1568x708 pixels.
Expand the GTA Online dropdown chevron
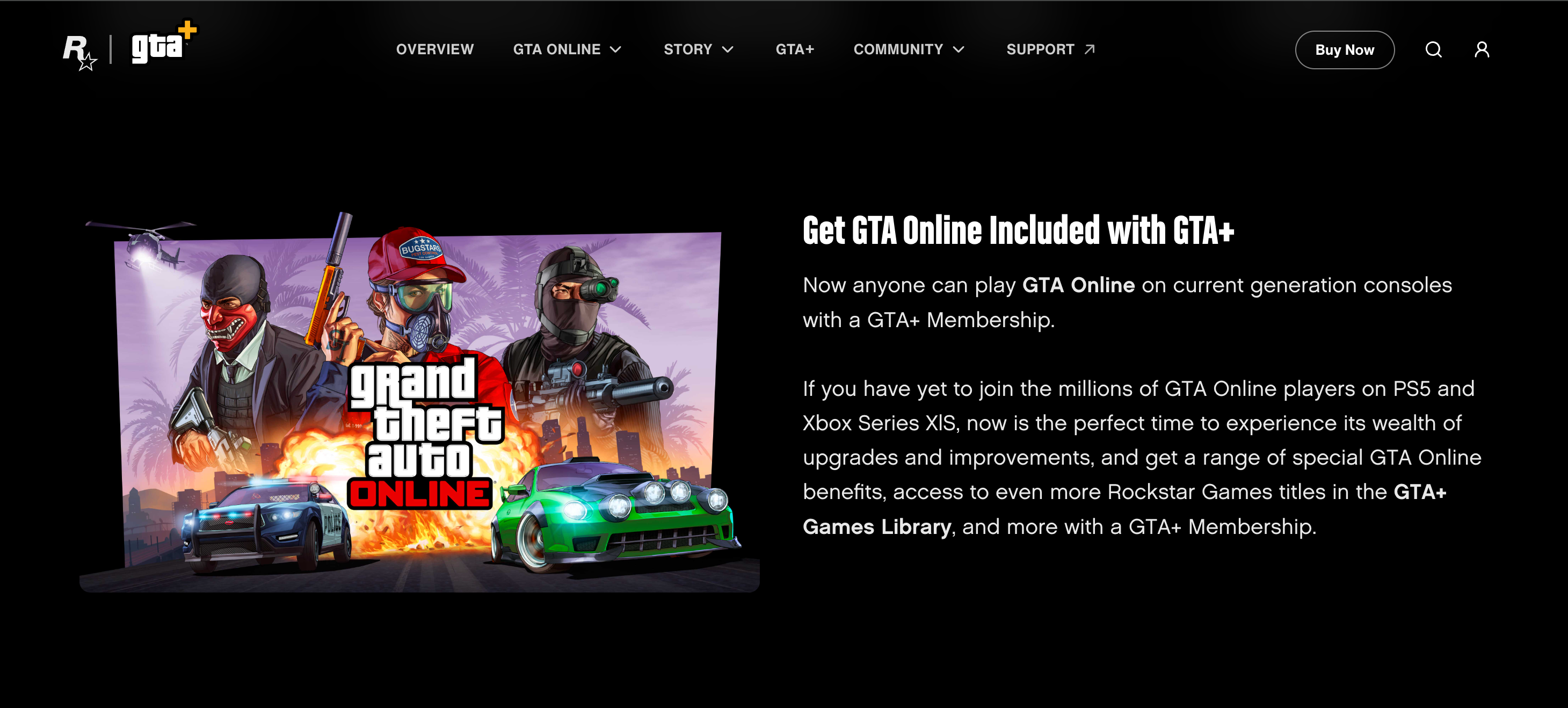tap(615, 50)
